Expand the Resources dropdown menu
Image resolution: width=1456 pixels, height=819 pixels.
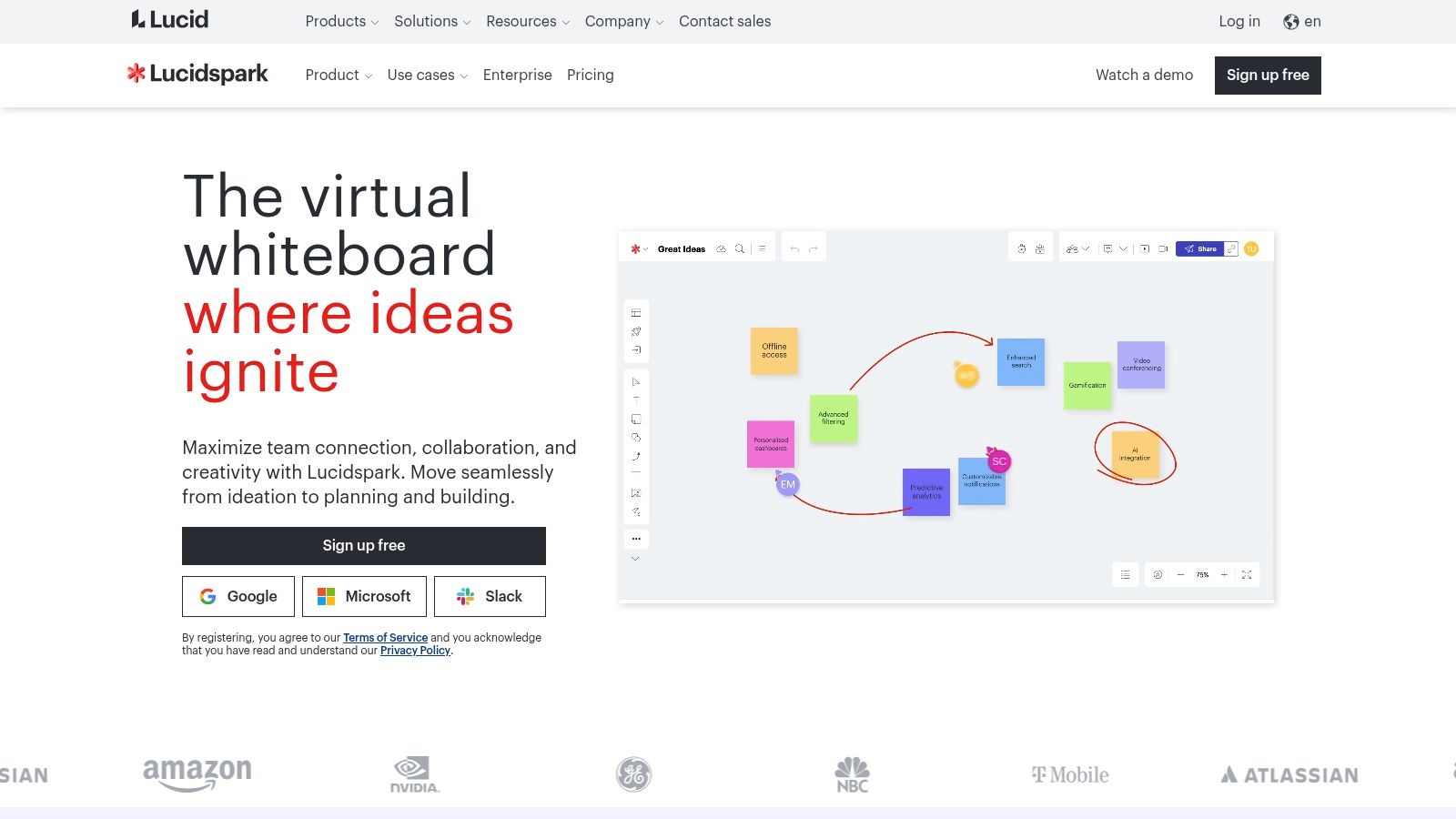coord(528,21)
